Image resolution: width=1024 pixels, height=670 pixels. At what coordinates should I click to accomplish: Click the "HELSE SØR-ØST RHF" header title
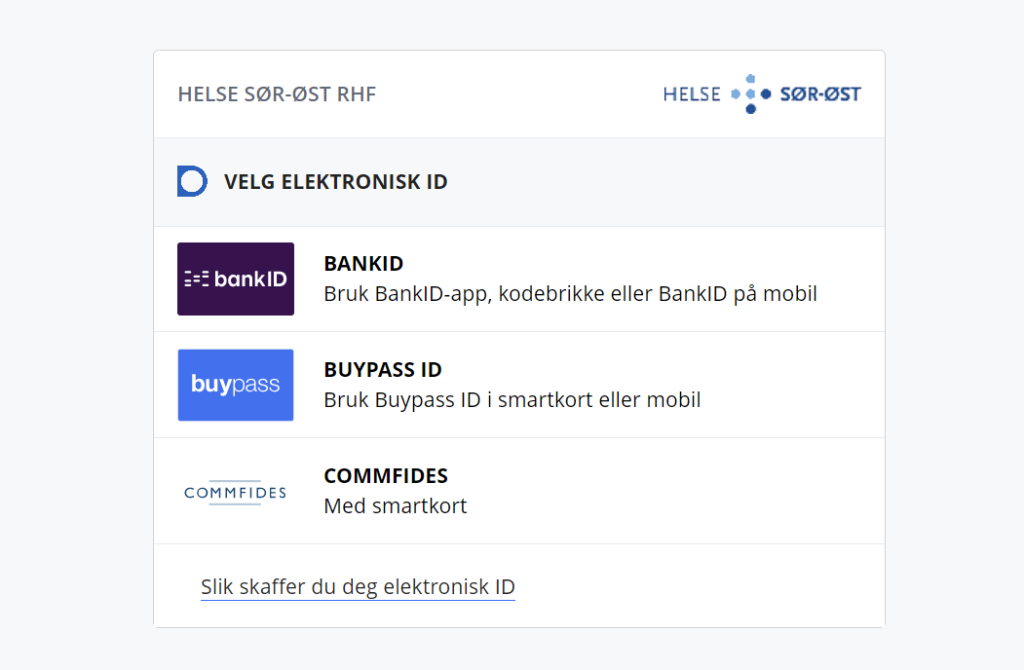(x=277, y=95)
